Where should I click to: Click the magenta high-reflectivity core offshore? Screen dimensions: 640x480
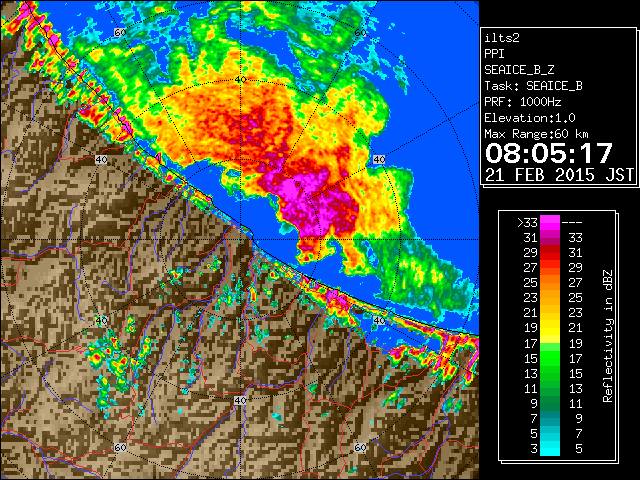(x=310, y=200)
